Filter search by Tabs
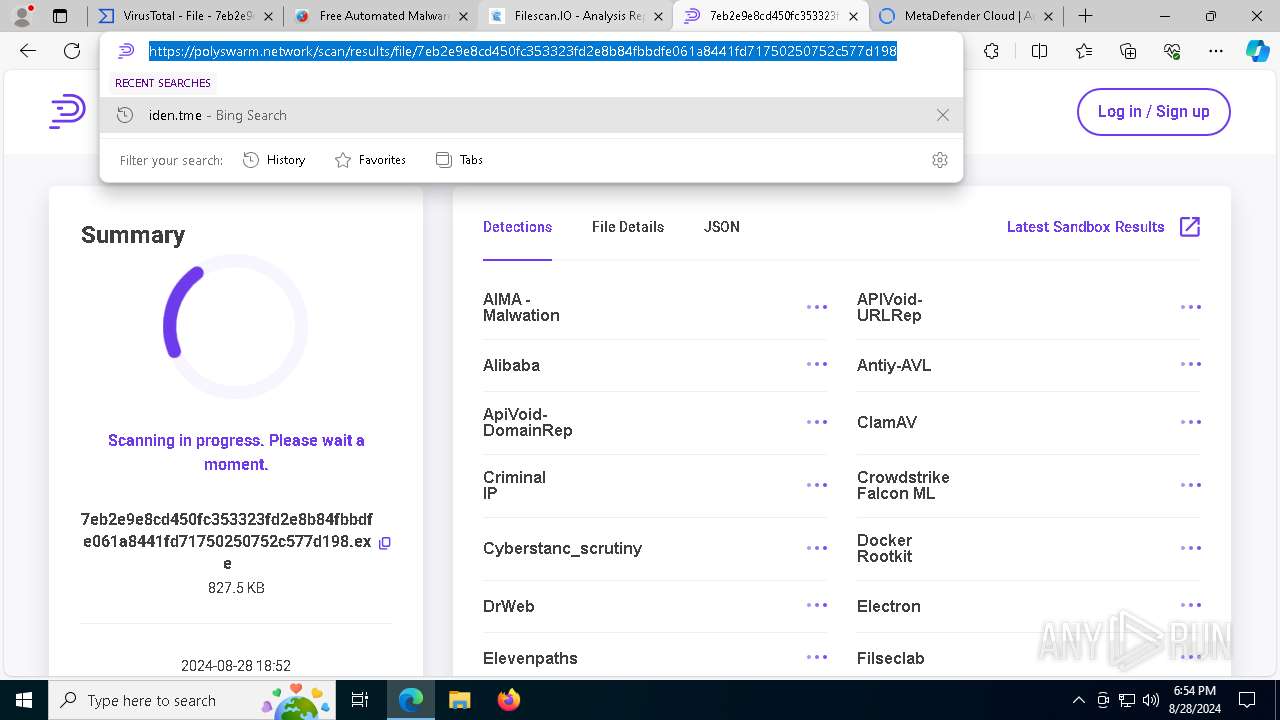This screenshot has height=720, width=1280. coord(459,160)
